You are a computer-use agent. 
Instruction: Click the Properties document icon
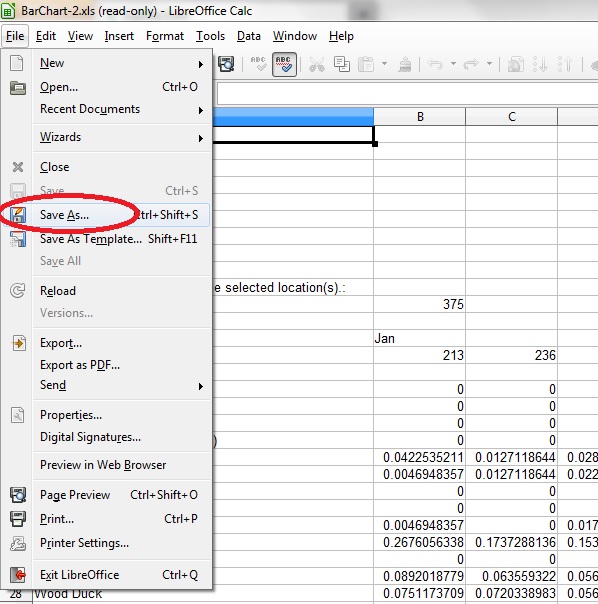18,415
